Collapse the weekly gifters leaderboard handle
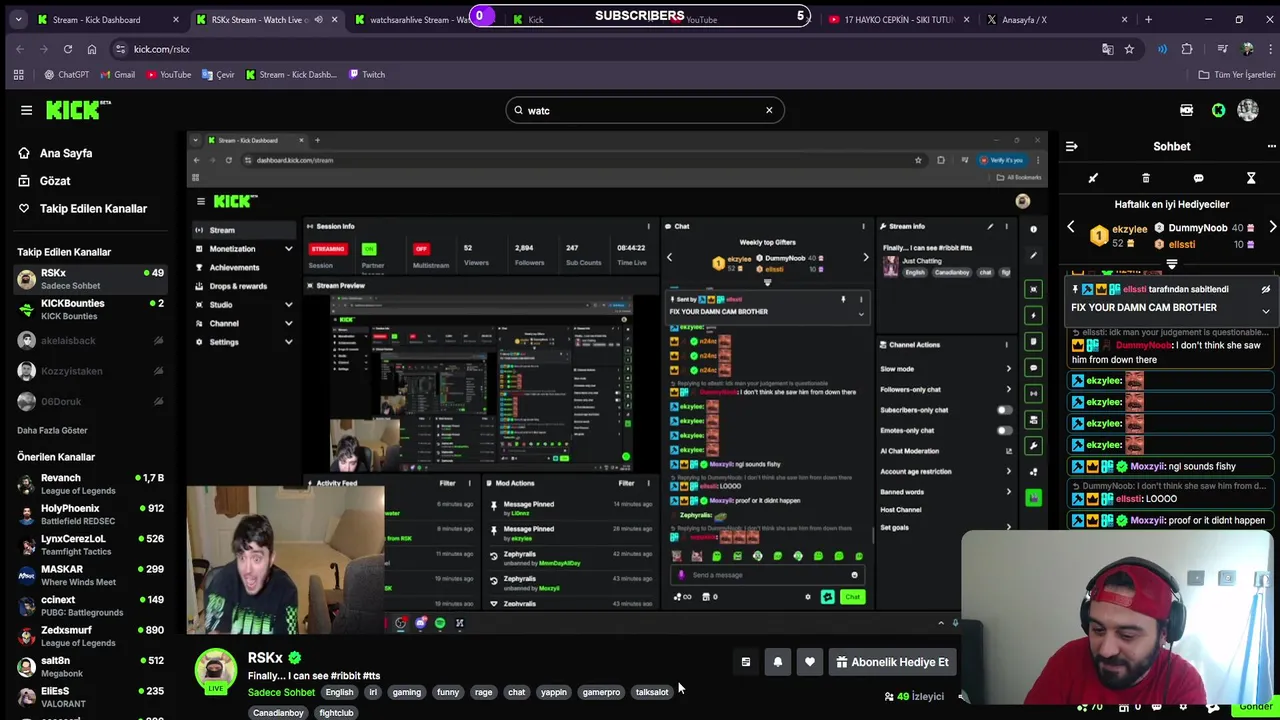1280x720 pixels. 1171,265
